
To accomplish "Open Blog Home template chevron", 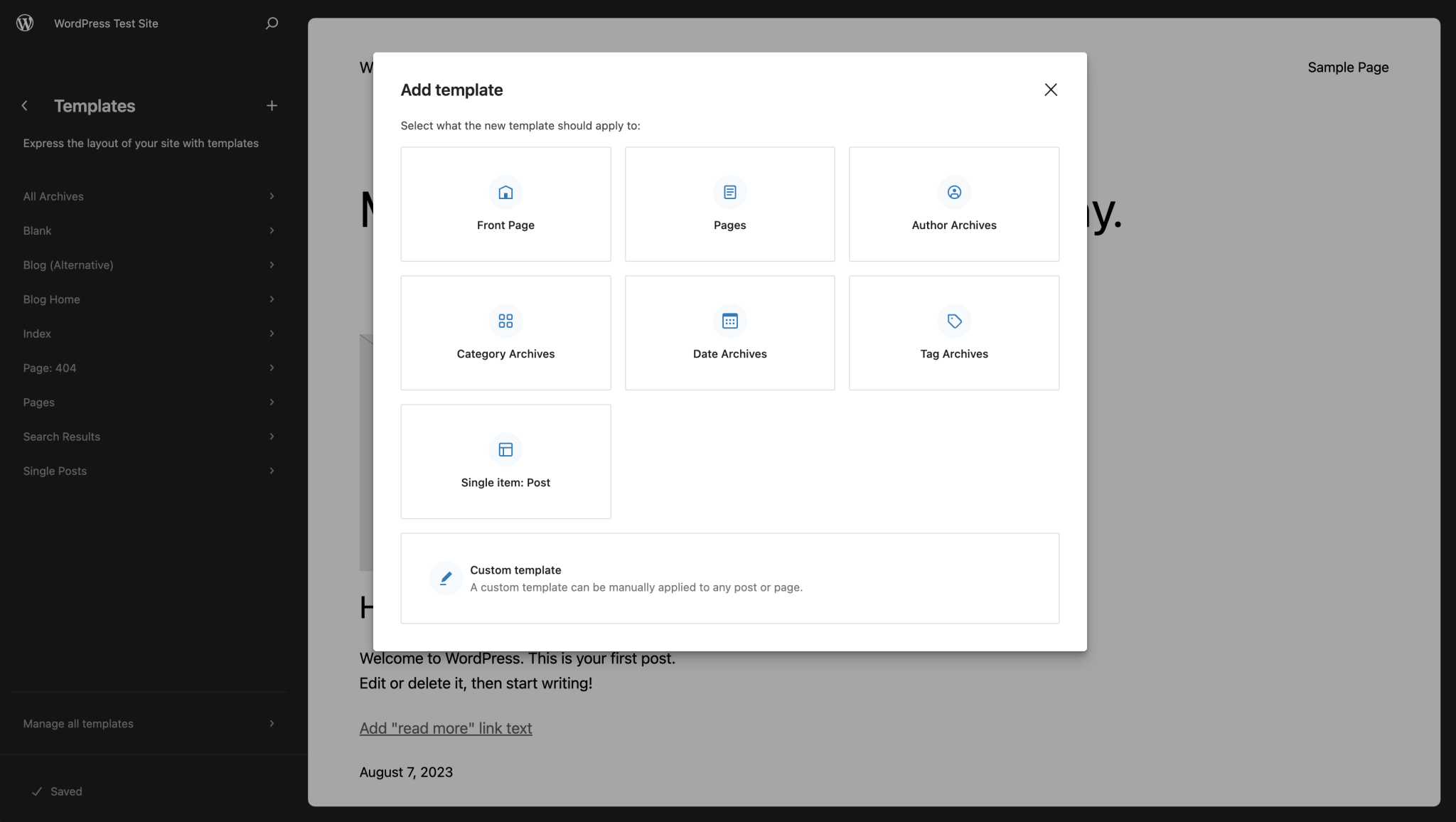I will point(272,299).
